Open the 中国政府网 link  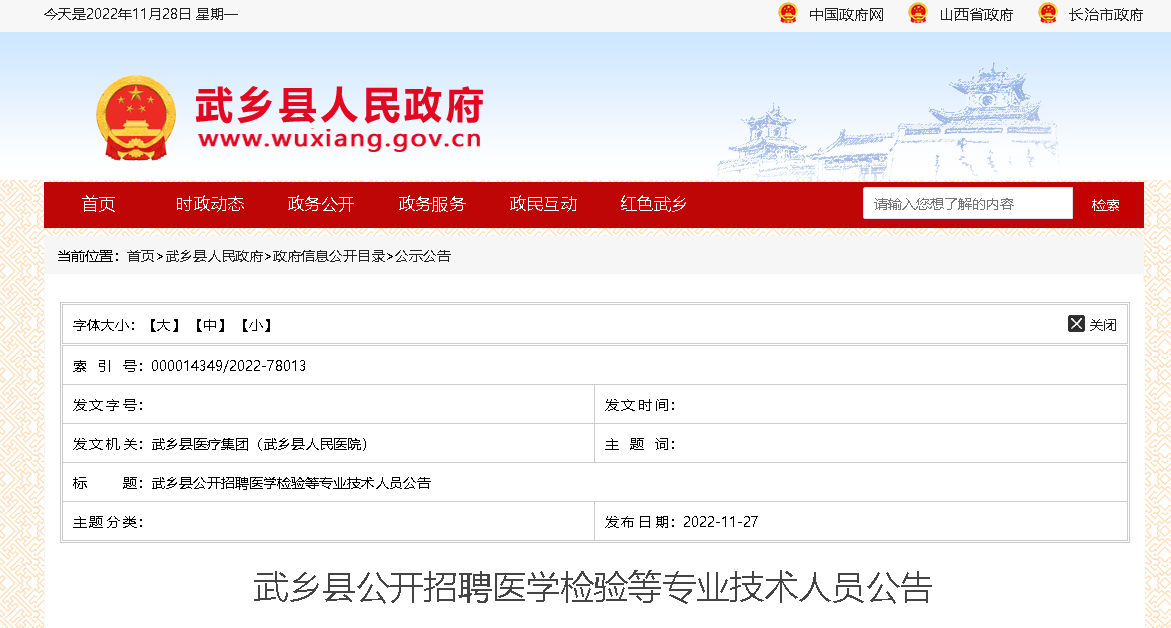point(846,15)
